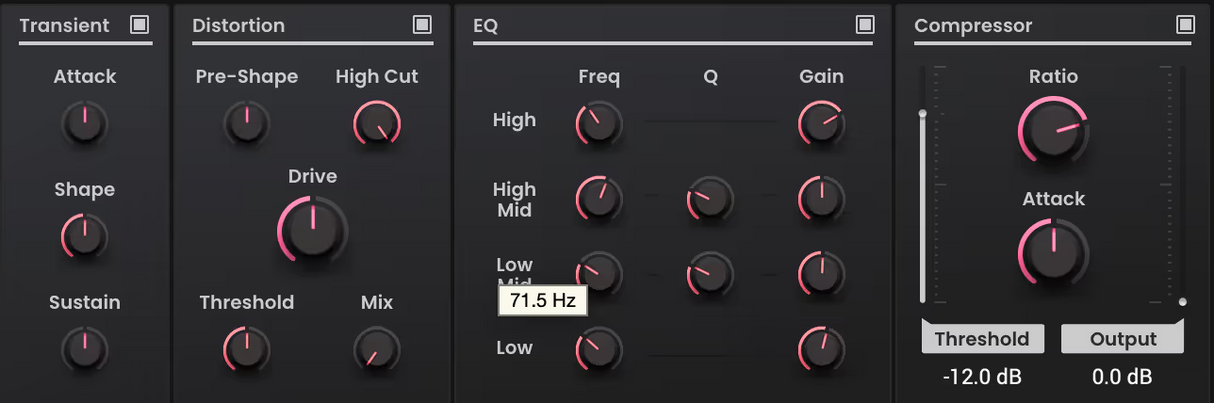Click the Compressor Threshold label button
The width and height of the screenshot is (1214, 403).
pos(982,339)
